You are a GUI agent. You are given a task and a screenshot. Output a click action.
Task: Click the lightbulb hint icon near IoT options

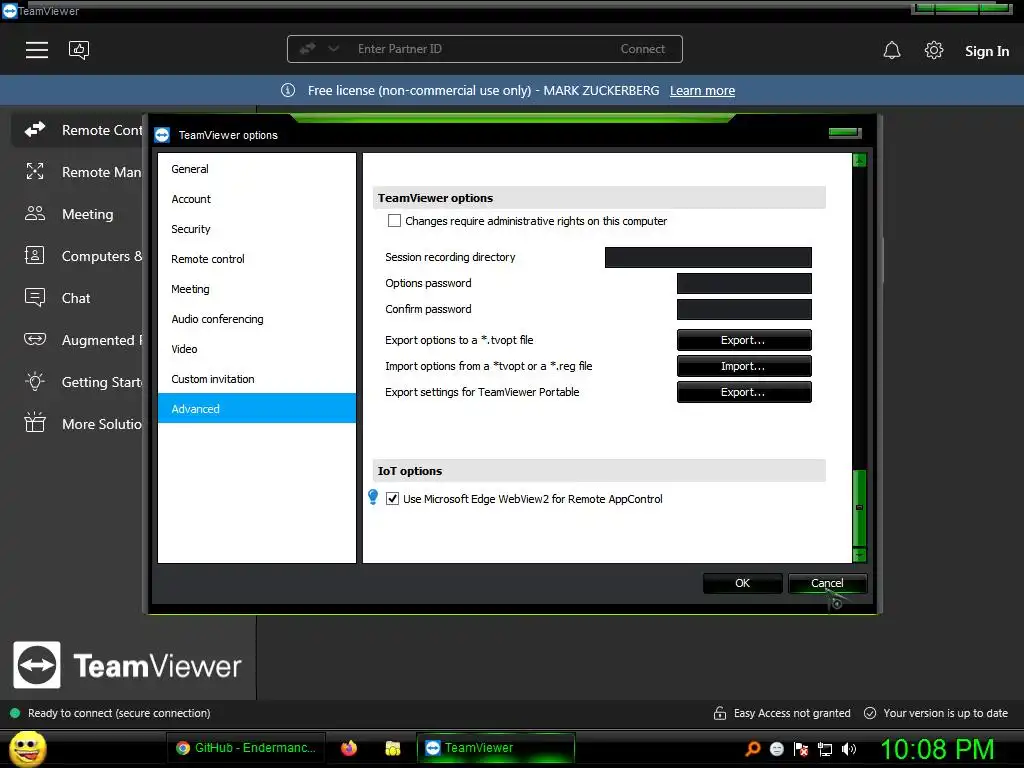[x=373, y=497]
